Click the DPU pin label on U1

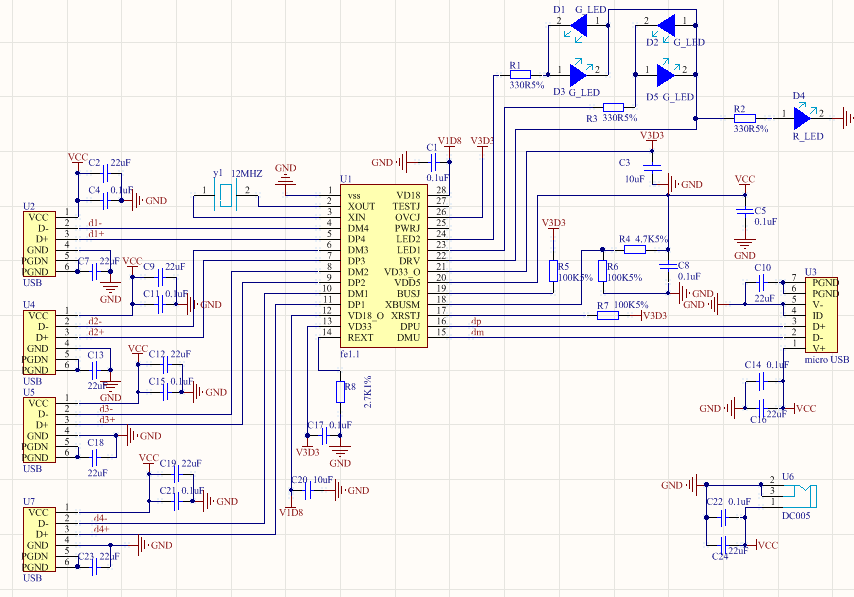click(410, 327)
